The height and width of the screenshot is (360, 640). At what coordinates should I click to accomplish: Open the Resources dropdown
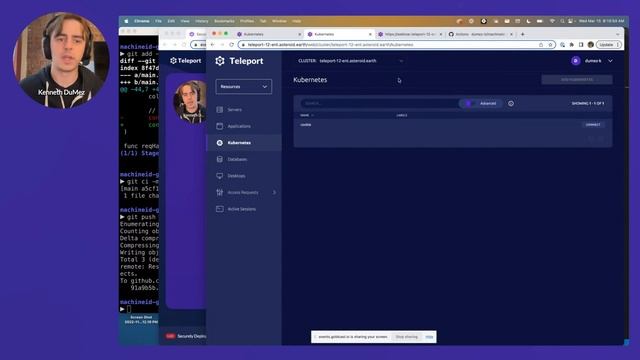click(244, 87)
